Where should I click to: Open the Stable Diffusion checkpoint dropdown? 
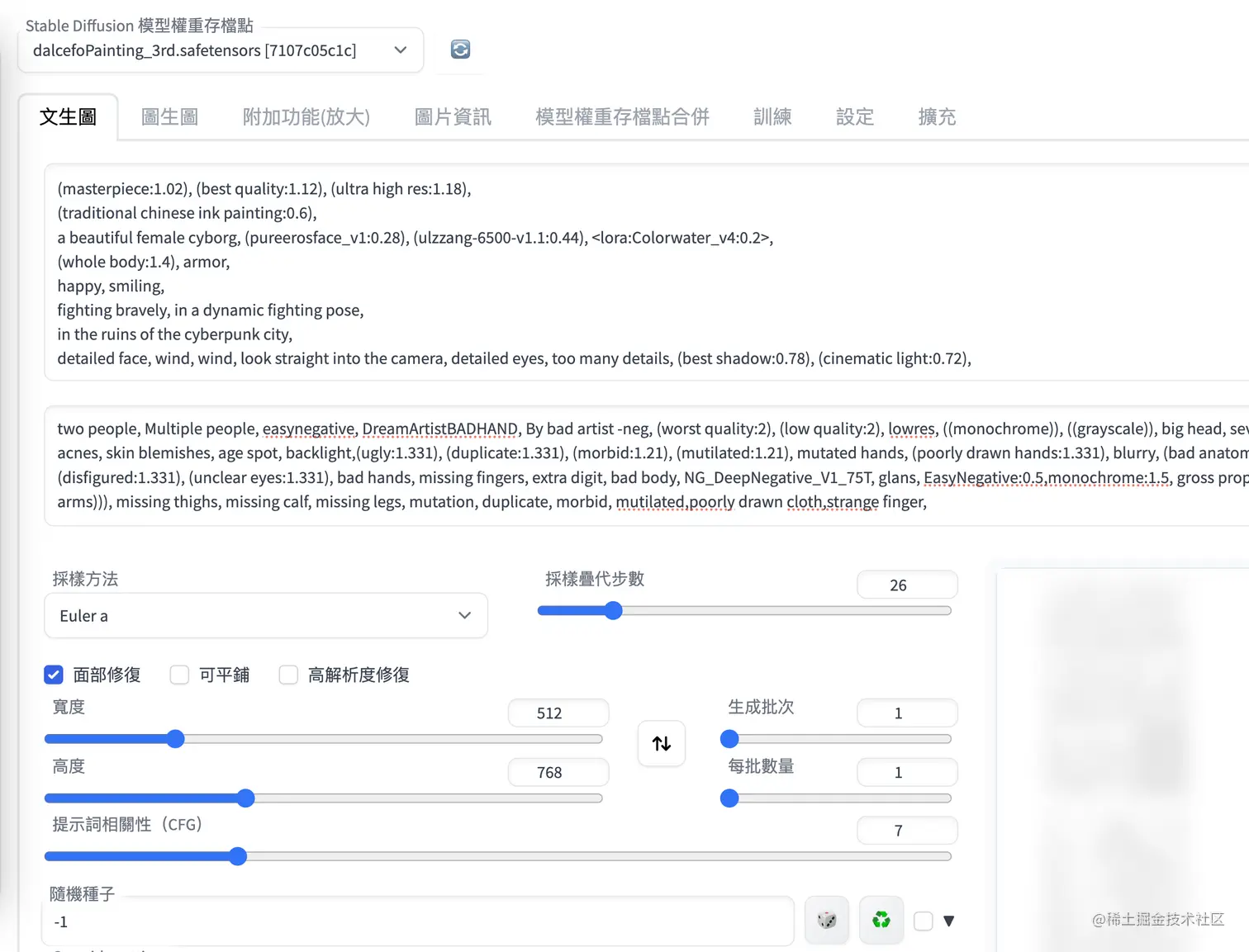click(221, 50)
